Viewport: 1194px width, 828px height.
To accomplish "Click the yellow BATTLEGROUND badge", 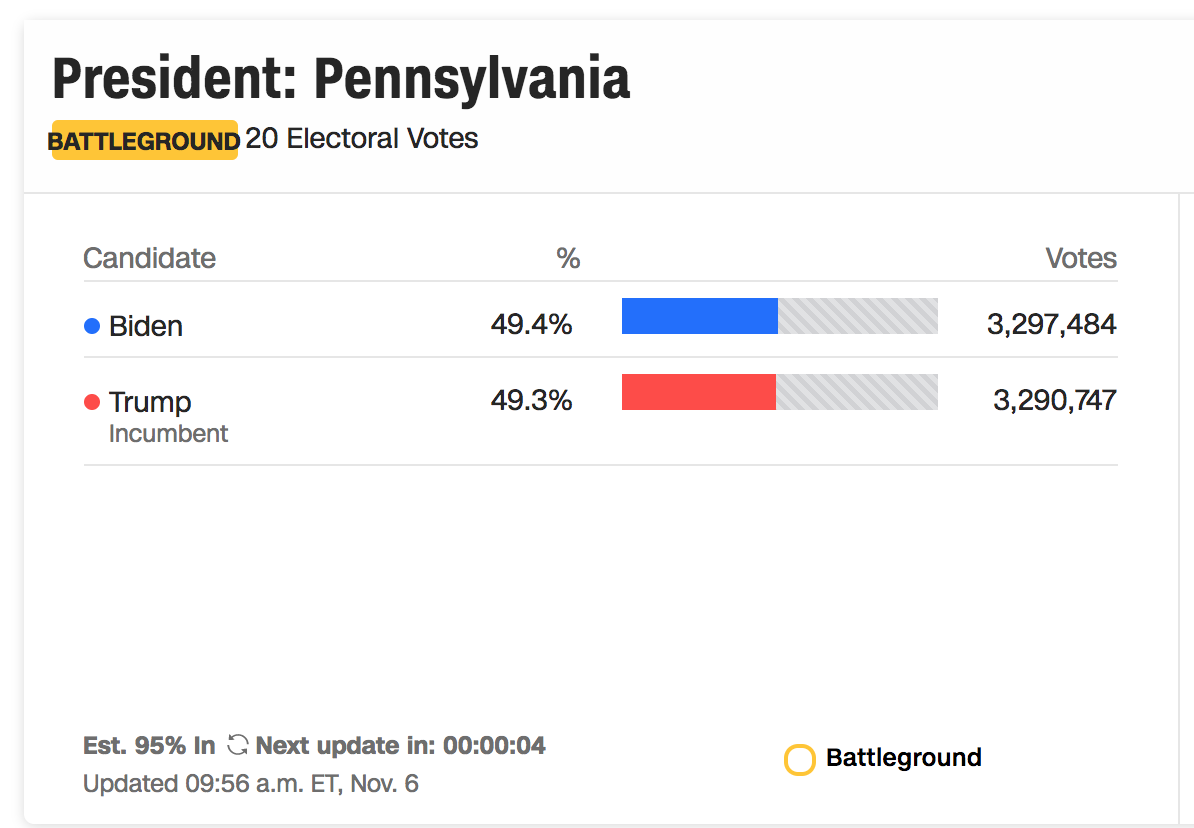I will click(144, 140).
